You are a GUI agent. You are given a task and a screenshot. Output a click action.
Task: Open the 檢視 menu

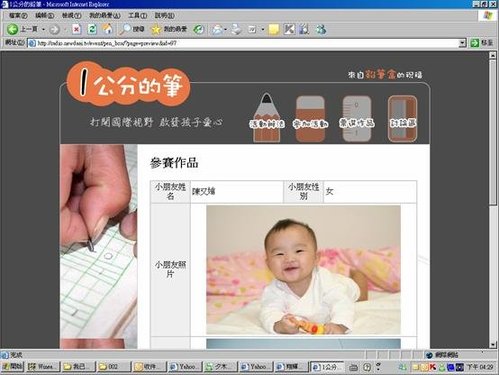71,16
